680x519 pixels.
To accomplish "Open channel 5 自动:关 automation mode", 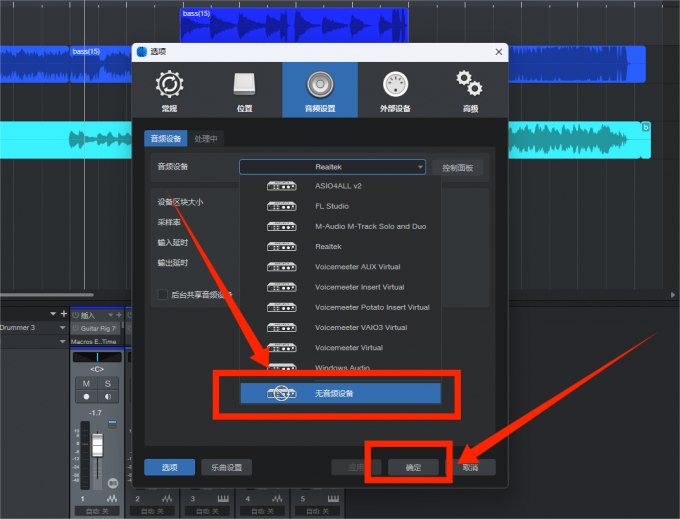I will (x=317, y=511).
